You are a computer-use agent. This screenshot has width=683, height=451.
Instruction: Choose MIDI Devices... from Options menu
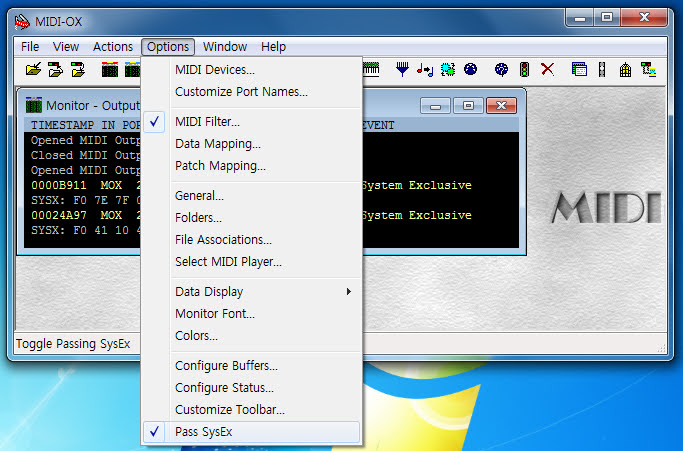[251, 70]
